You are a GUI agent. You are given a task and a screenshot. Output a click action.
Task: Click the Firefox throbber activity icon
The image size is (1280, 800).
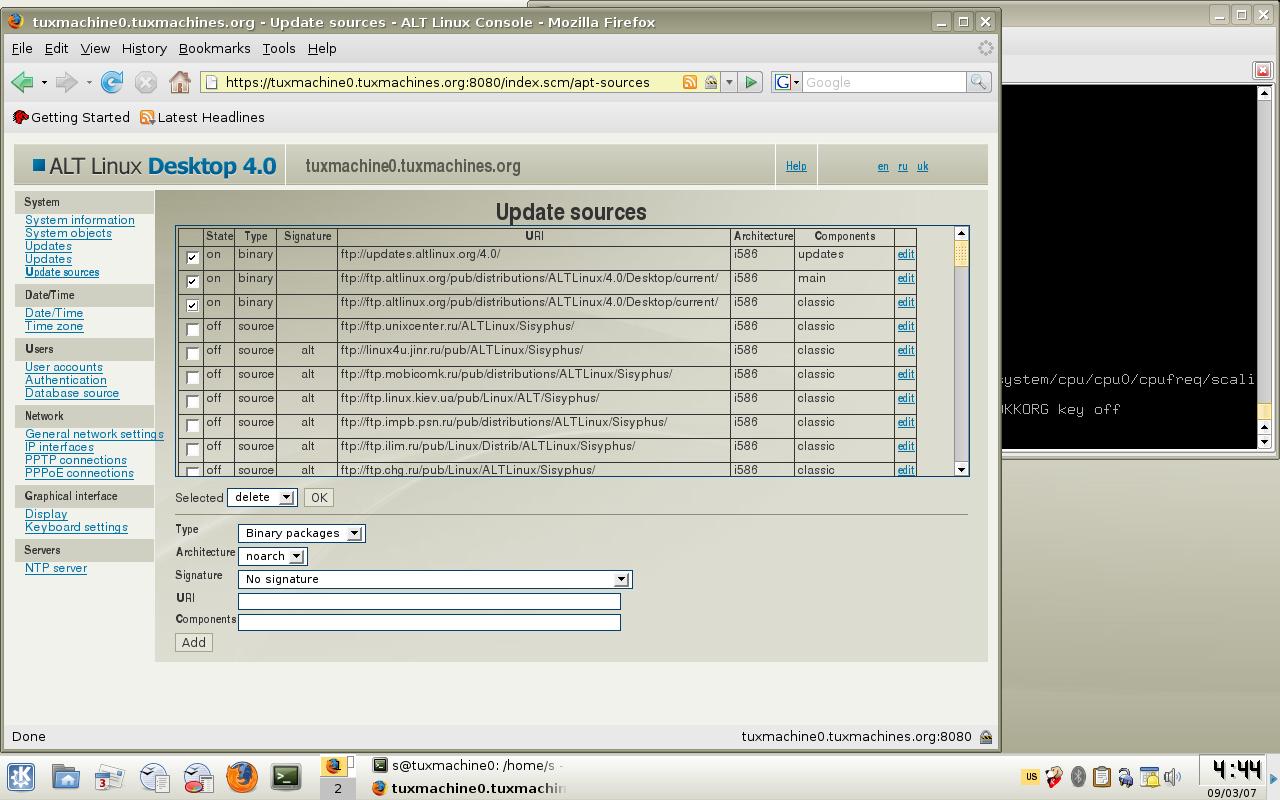point(986,48)
